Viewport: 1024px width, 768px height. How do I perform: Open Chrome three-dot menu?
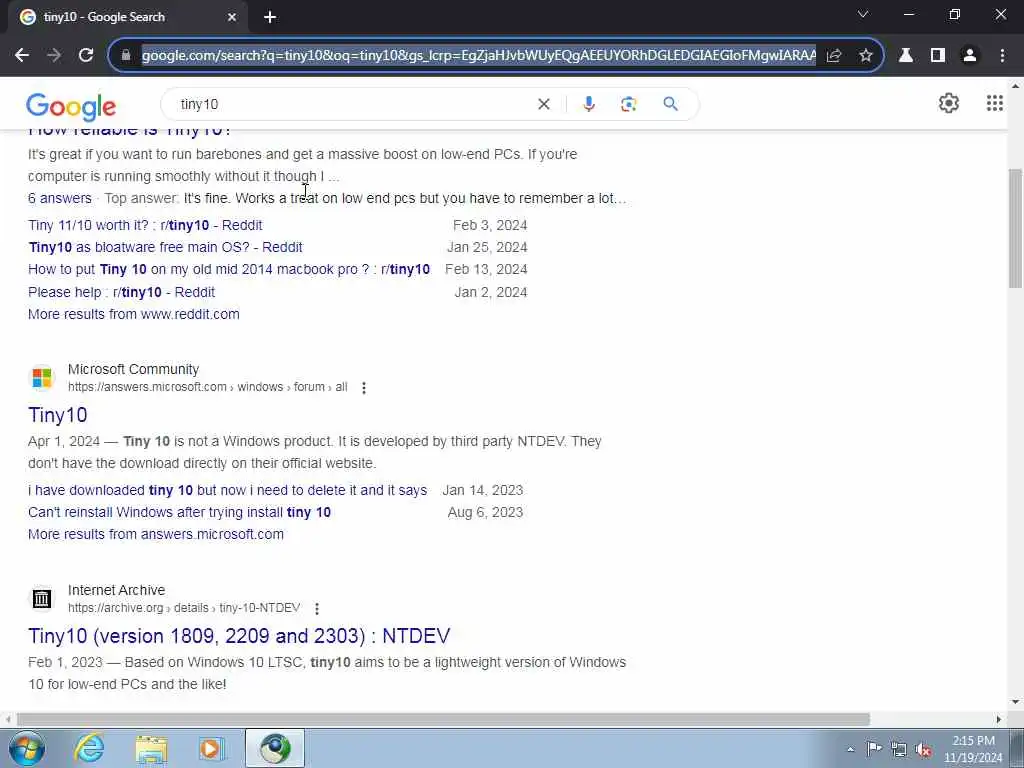[1002, 56]
